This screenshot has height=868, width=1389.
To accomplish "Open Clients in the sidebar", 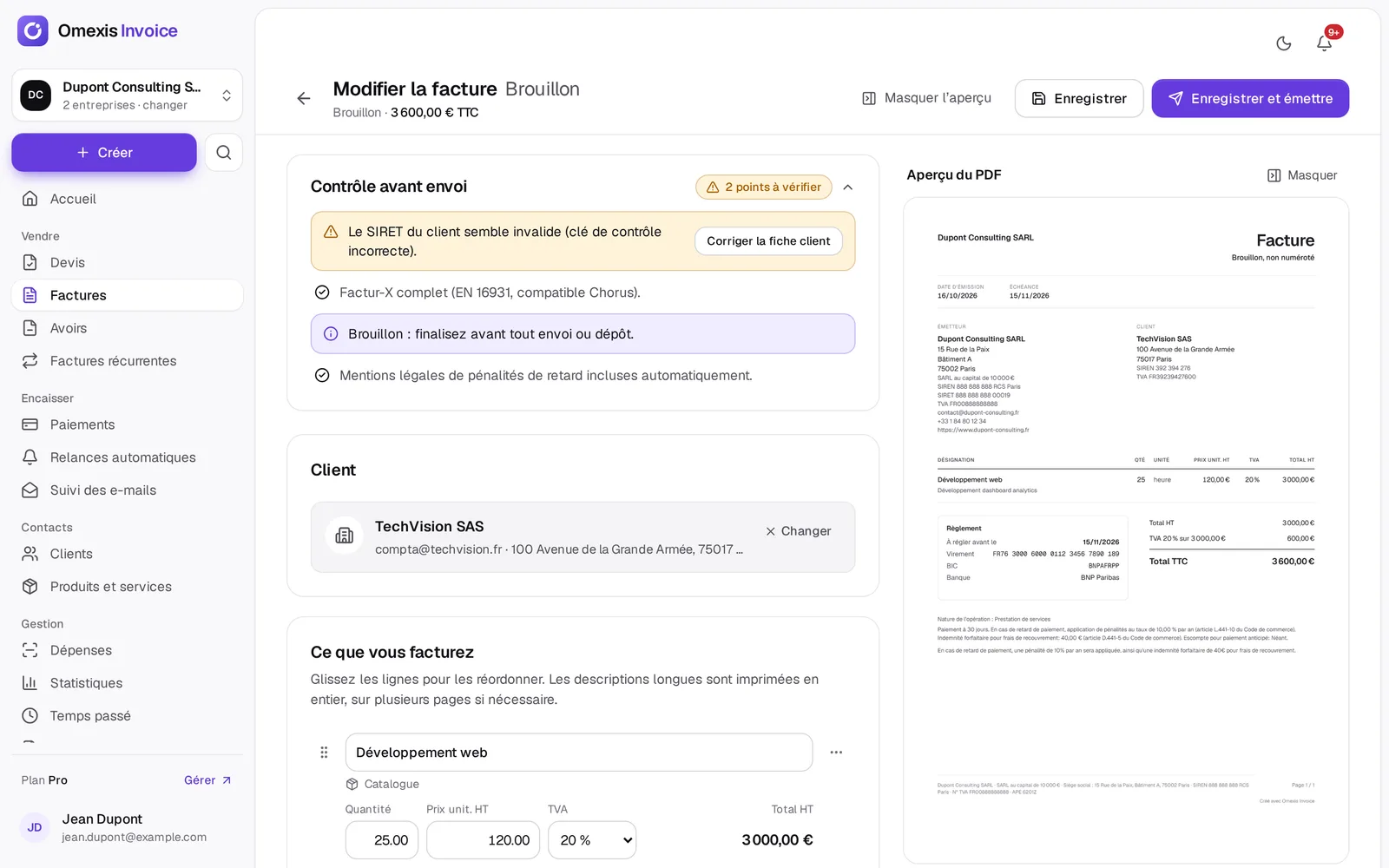I will pyautogui.click(x=127, y=555).
